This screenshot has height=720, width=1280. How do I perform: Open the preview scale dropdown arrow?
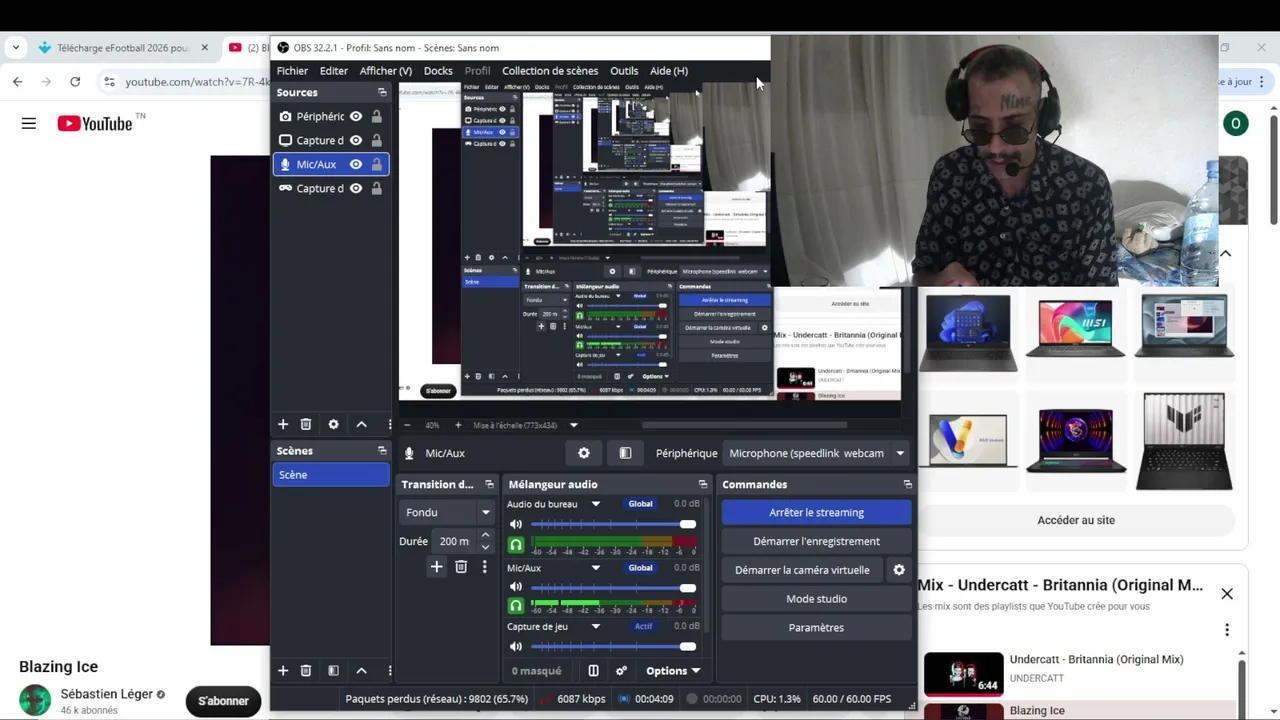pos(573,425)
